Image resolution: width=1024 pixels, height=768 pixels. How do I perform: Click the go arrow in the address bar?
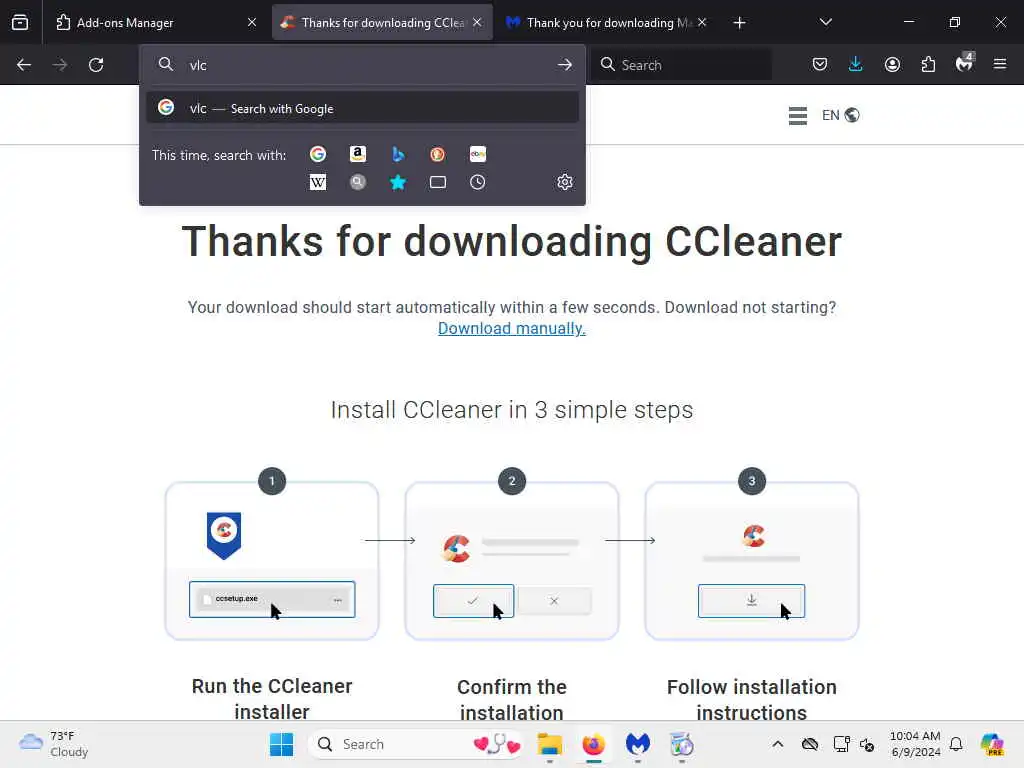564,65
